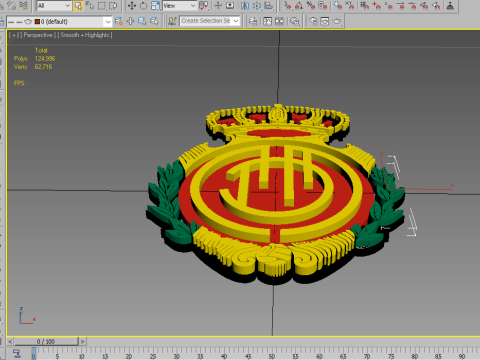The width and height of the screenshot is (480, 360).
Task: Toggle the Spinner Snap
Action: 323,6
